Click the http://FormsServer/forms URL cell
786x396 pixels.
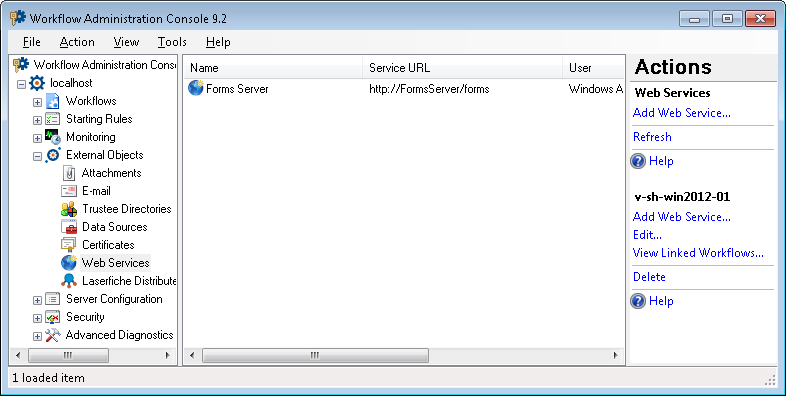click(429, 89)
